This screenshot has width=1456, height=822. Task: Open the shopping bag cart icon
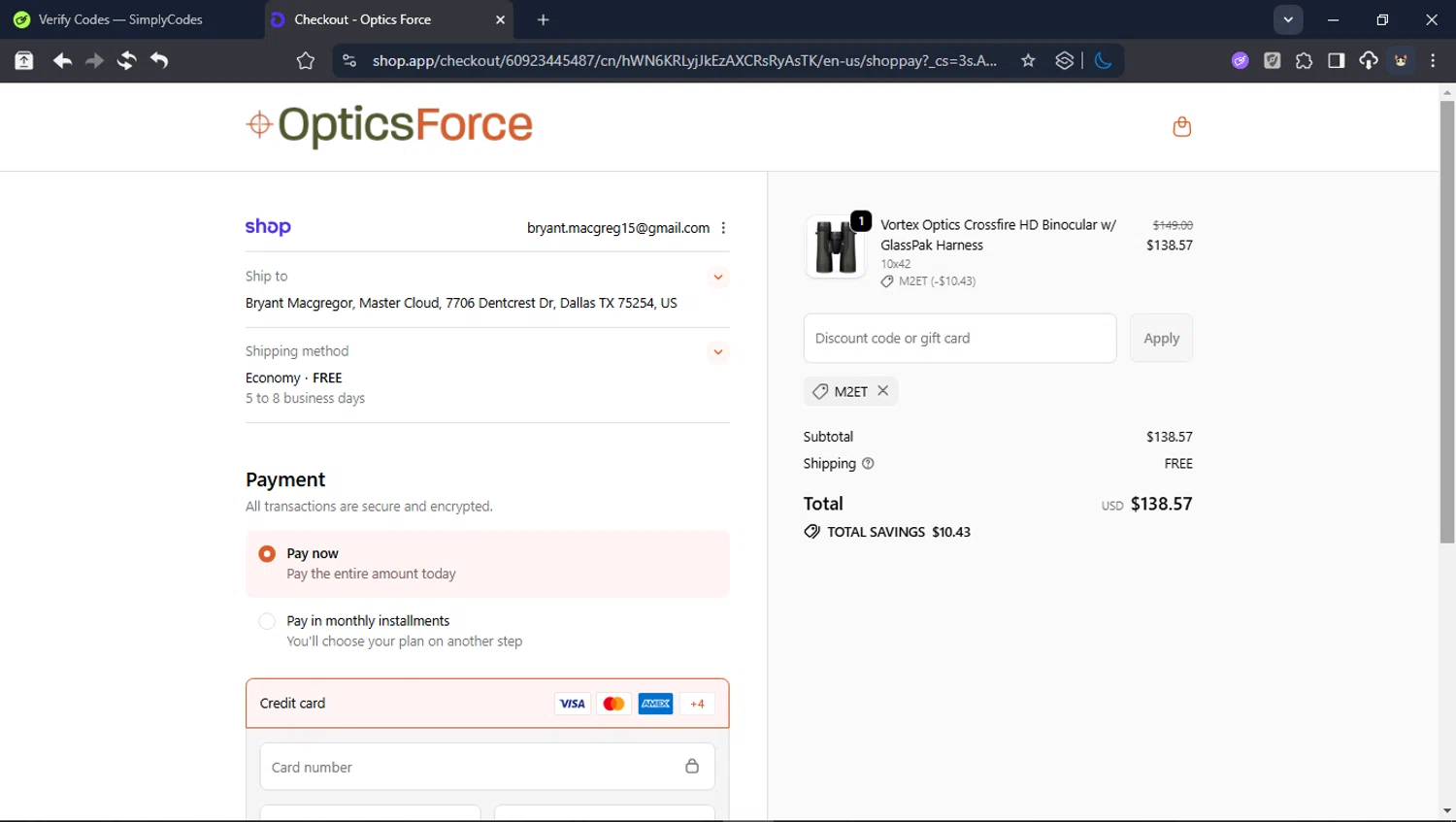click(x=1181, y=126)
